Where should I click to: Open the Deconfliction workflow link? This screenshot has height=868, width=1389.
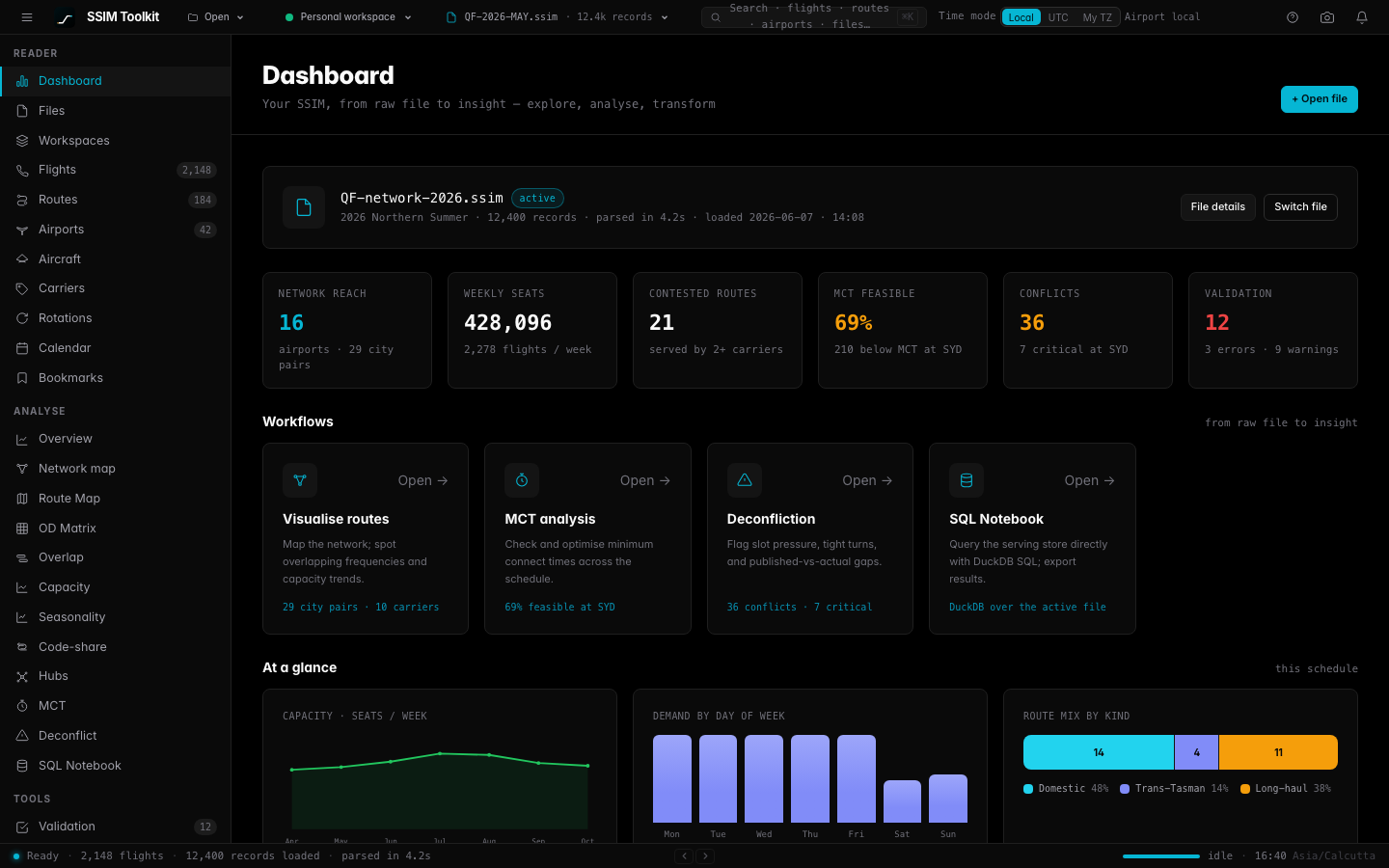point(867,480)
